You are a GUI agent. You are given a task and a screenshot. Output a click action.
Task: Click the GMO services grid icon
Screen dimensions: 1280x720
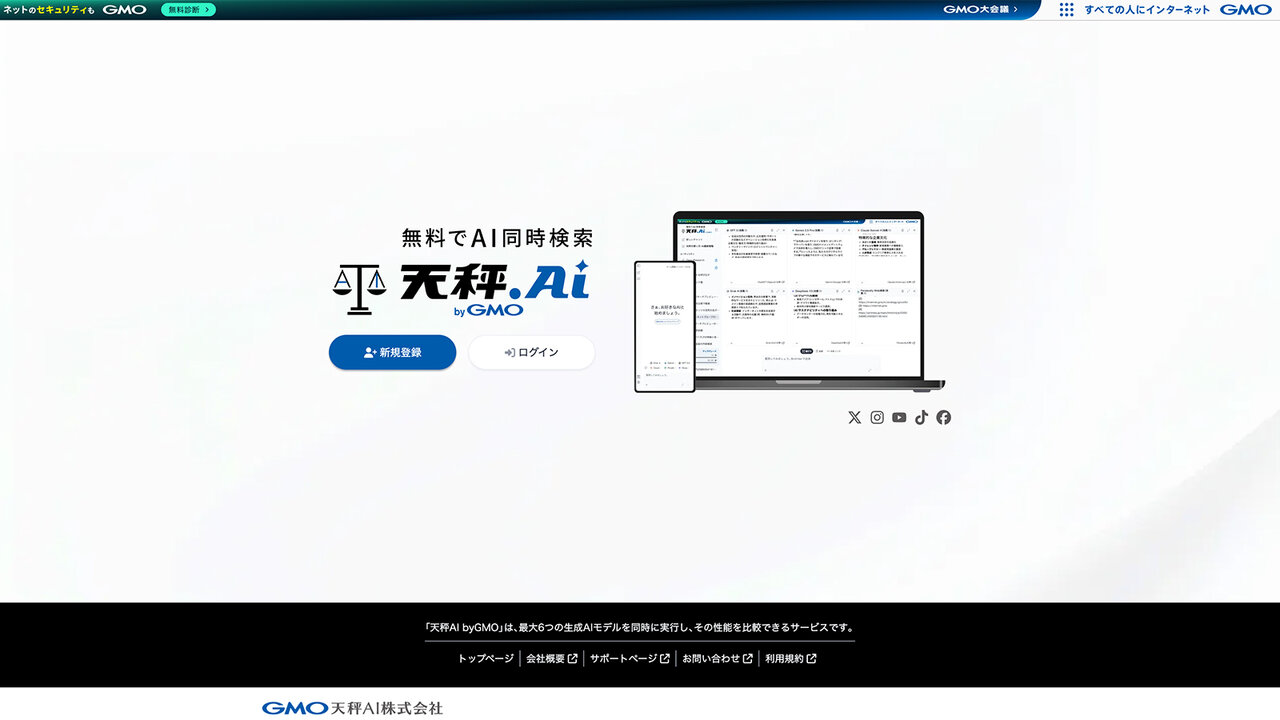click(x=1067, y=10)
